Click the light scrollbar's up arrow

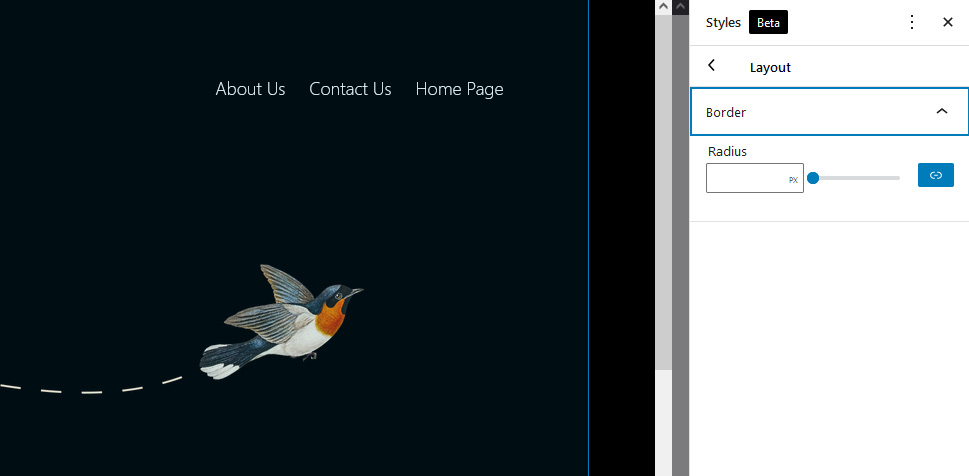pyautogui.click(x=663, y=7)
